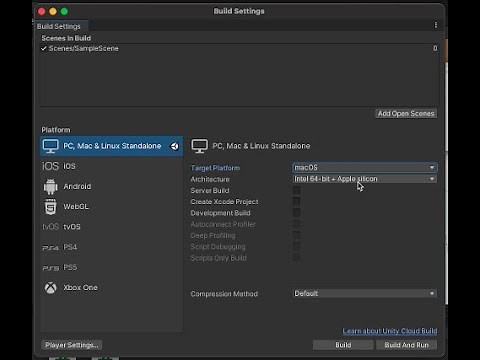Image resolution: width=480 pixels, height=360 pixels.
Task: Click the PS5 platform logo
Action: coord(50,268)
